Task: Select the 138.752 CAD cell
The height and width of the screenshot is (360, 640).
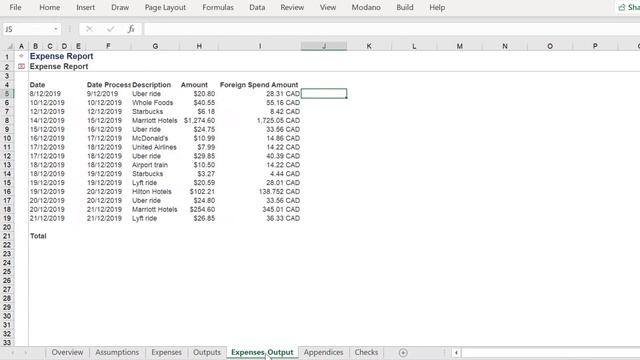Action: [x=279, y=191]
